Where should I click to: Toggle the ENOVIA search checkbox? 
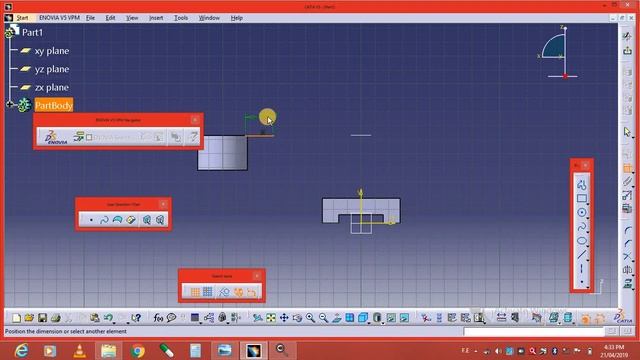tap(89, 137)
